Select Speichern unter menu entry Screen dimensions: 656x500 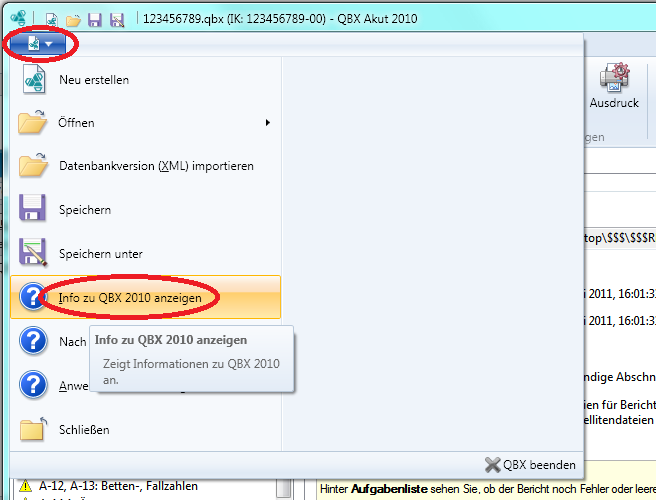[146, 254]
